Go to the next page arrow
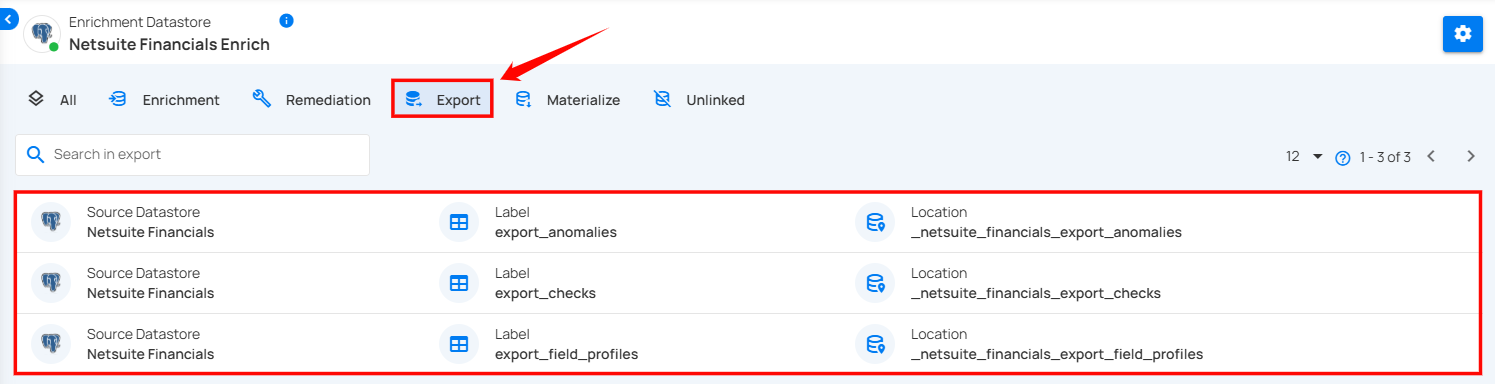Screen dimensions: 1495x384 point(1471,156)
